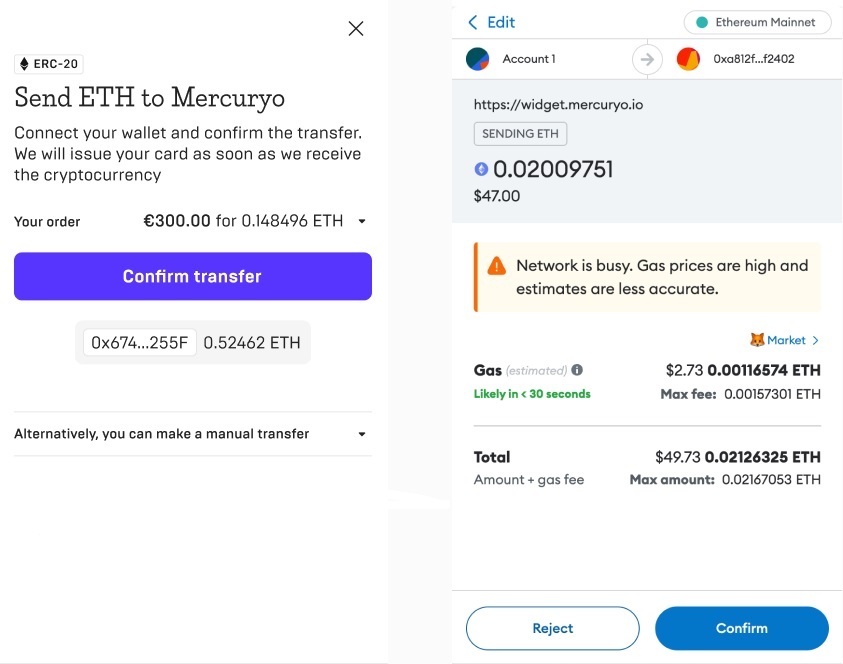Click the gas estimate info icon

tap(577, 370)
